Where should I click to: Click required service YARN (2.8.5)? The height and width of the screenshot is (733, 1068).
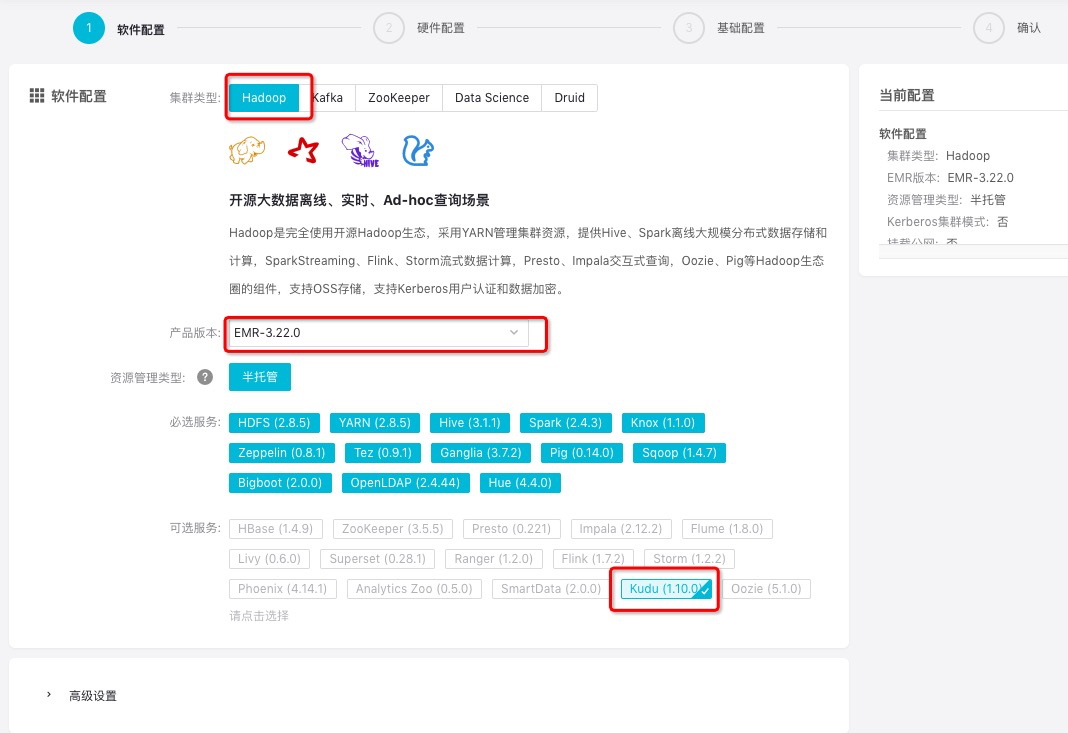(x=375, y=422)
